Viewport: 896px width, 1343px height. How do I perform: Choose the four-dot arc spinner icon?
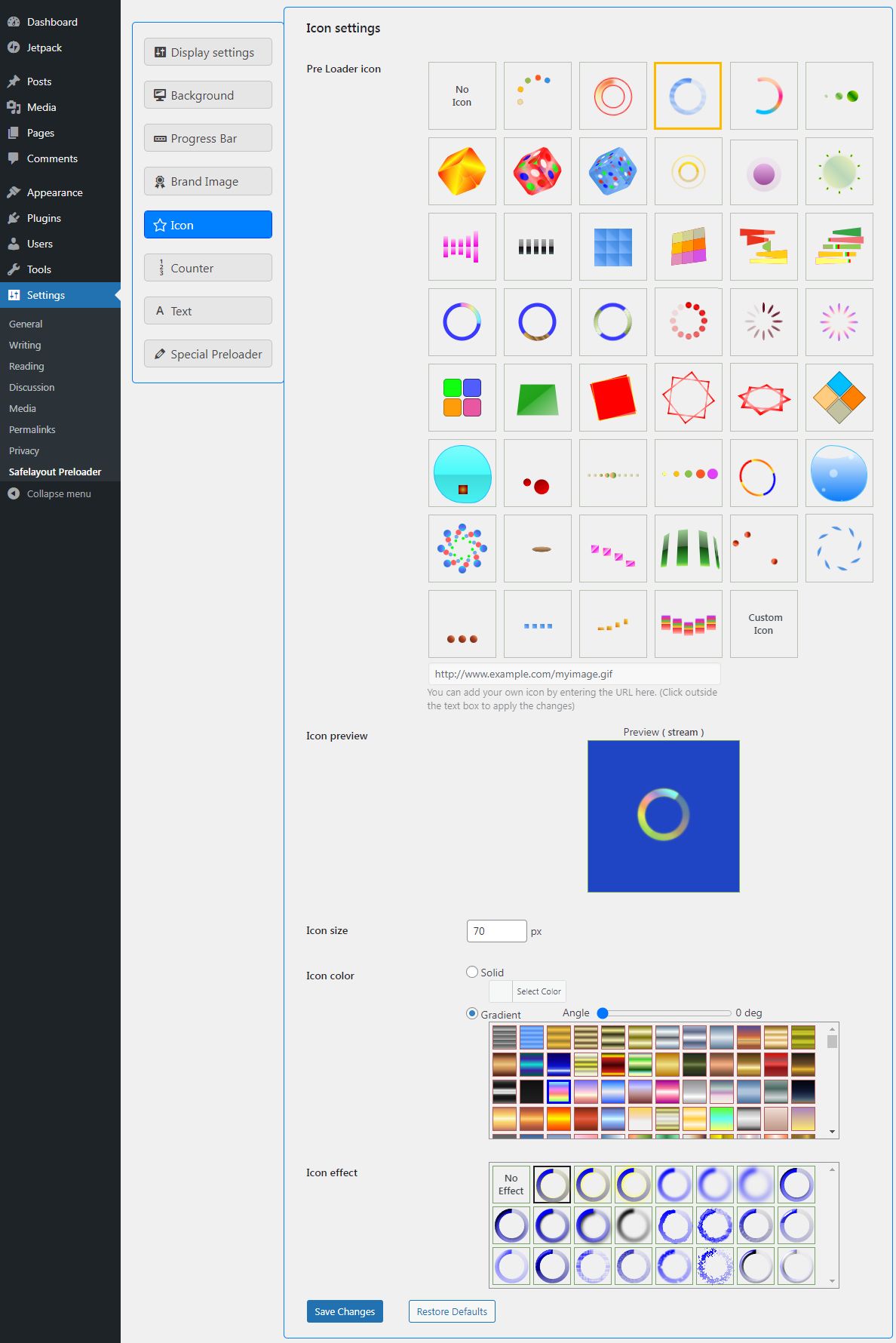click(537, 96)
